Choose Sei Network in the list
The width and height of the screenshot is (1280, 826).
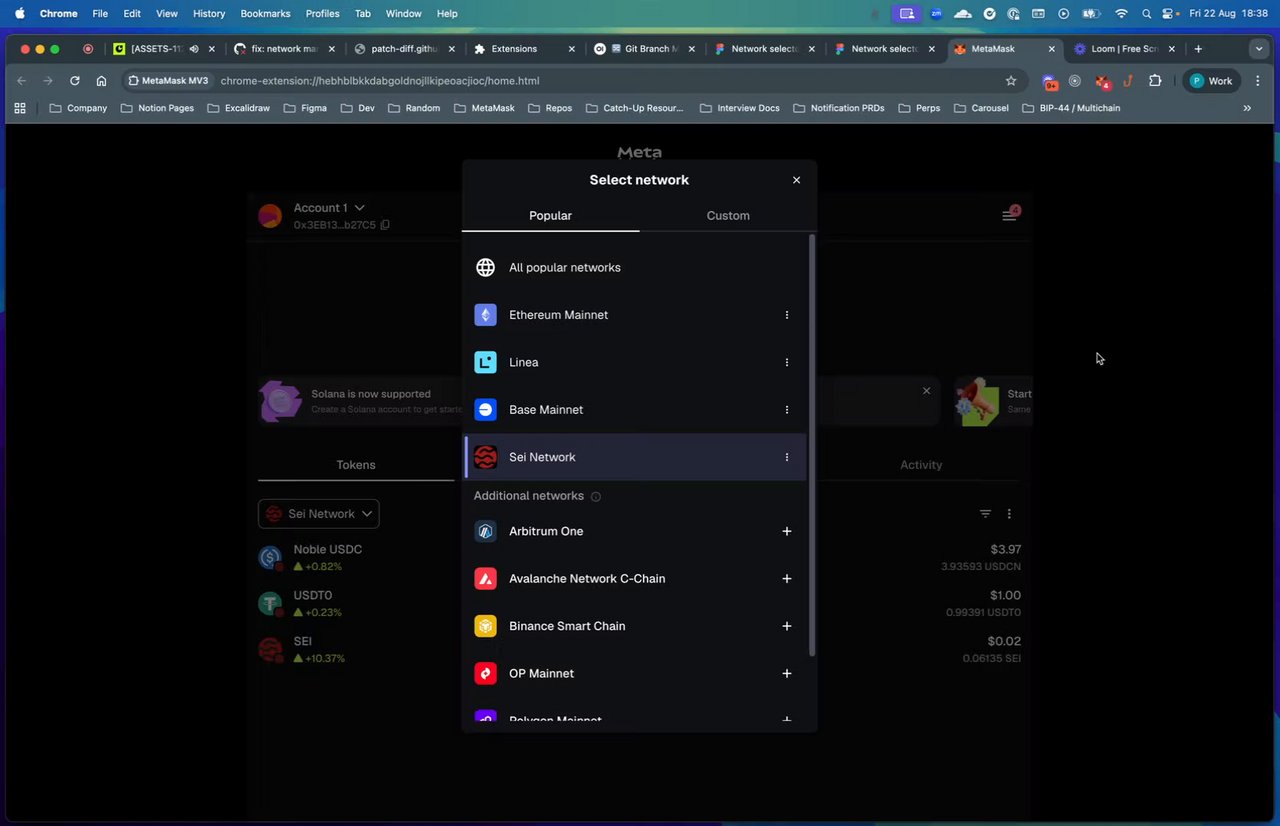coord(635,457)
